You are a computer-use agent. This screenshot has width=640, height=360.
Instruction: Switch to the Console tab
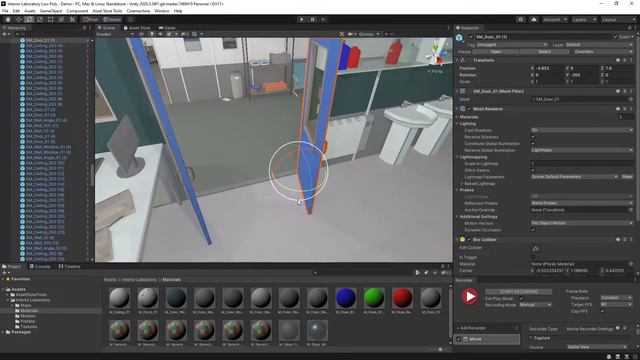click(x=40, y=266)
